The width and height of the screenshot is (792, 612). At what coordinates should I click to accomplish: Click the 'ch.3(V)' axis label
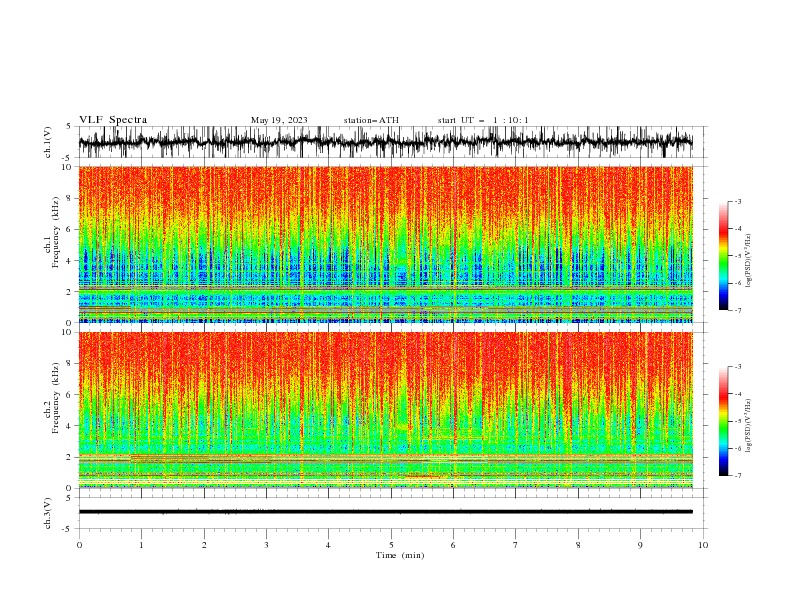pyautogui.click(x=48, y=513)
